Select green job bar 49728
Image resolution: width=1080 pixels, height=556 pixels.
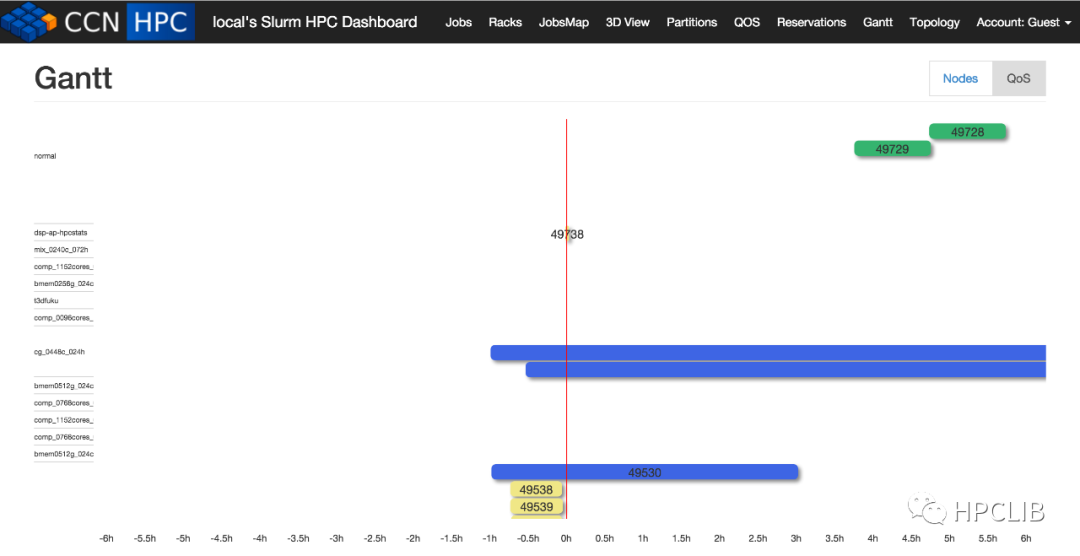pos(967,132)
